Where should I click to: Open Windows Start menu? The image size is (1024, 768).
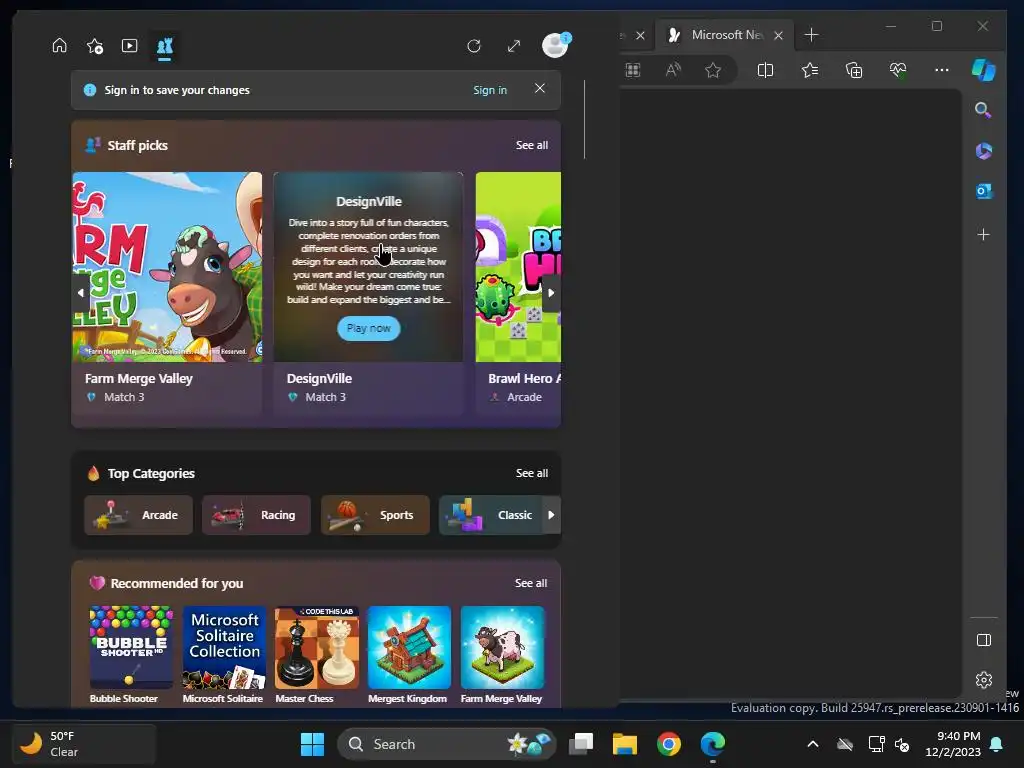tap(312, 744)
